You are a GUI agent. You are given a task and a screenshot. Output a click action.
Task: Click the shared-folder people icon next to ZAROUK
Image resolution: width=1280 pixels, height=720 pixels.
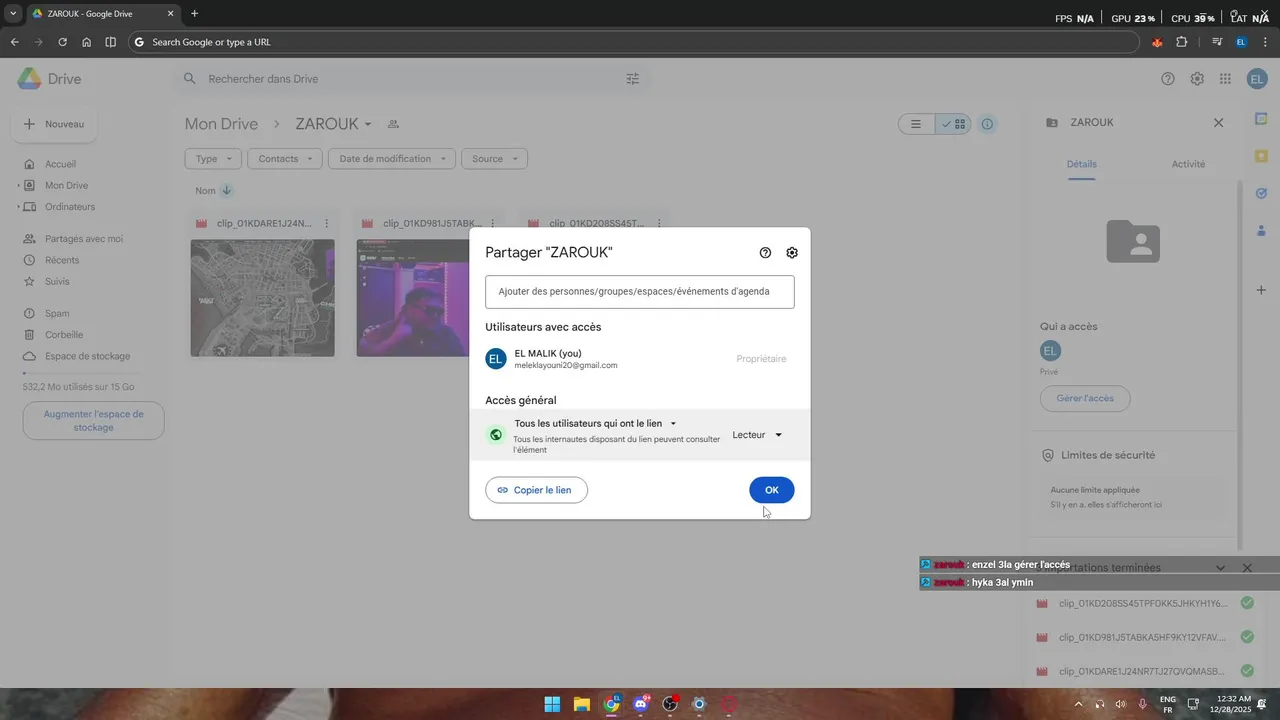pos(393,124)
